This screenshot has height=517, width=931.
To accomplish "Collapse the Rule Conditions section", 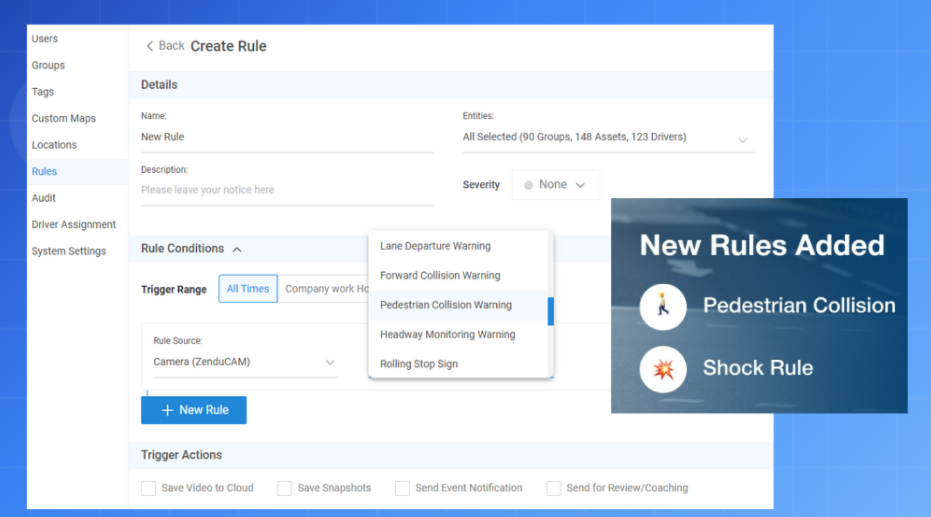I will pos(237,249).
